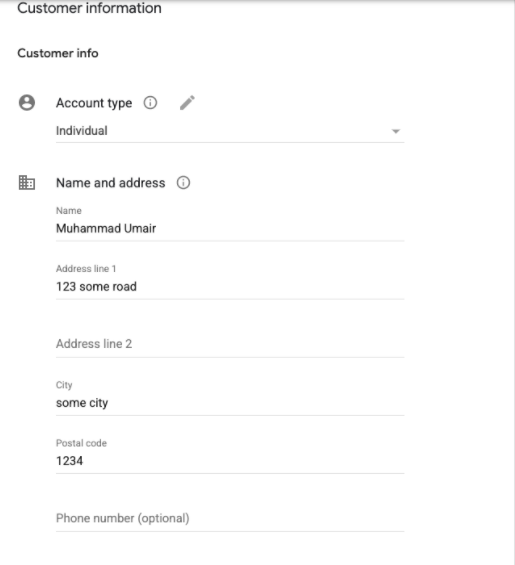Click the info icon next to Name and address

[x=183, y=183]
